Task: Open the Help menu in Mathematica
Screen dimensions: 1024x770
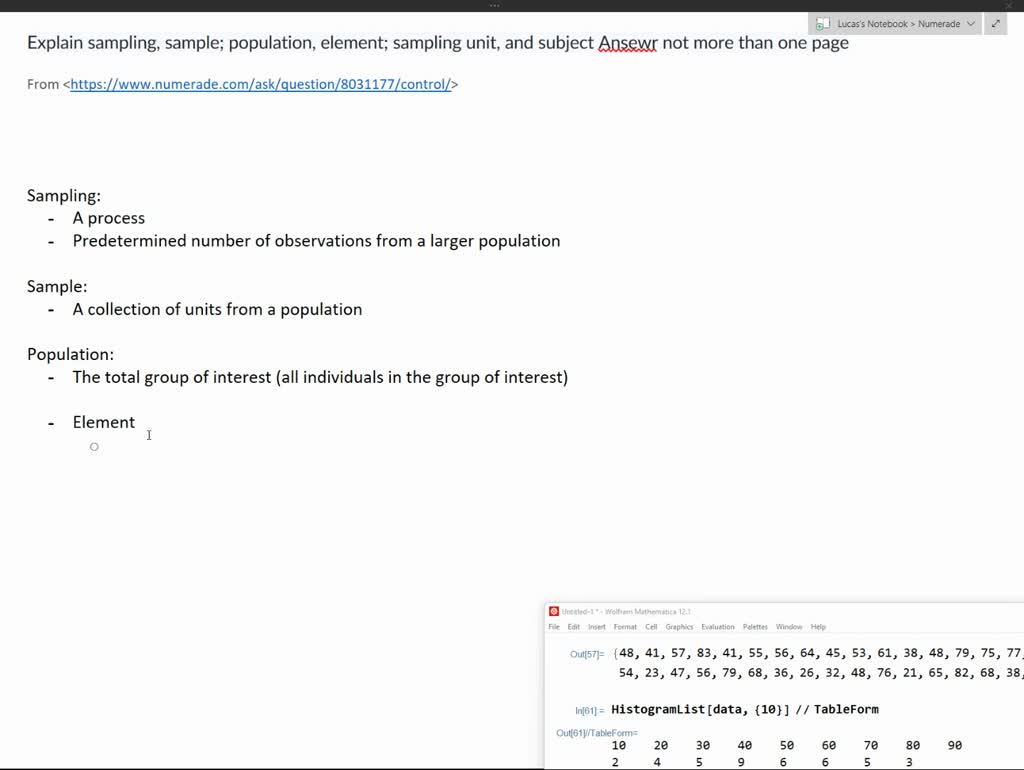Action: point(818,626)
